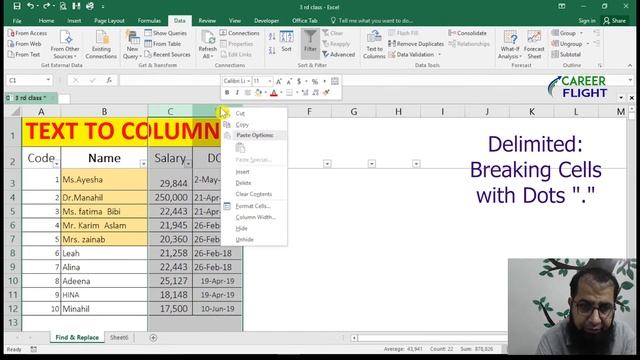Open the File tab
Screen dimensions: 640x360
click(17, 20)
